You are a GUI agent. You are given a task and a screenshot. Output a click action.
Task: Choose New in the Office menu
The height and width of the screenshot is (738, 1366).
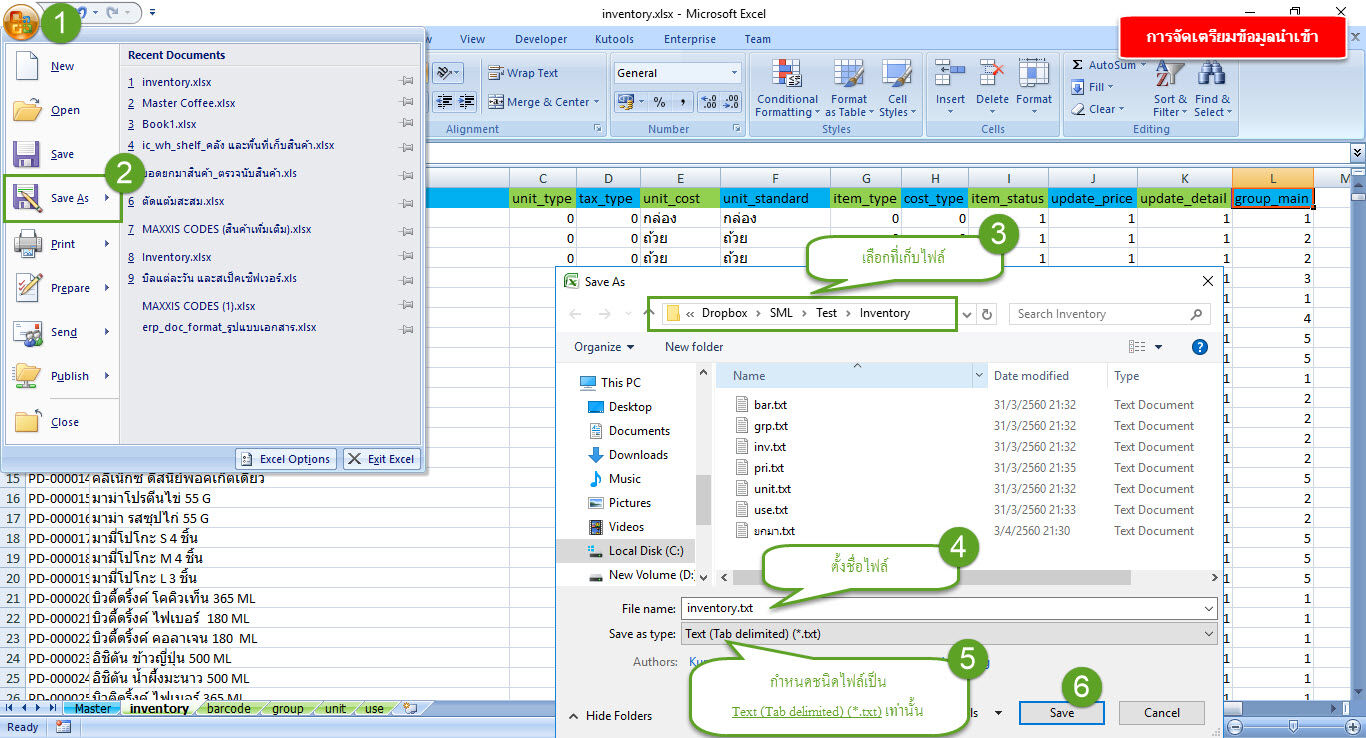coord(62,66)
